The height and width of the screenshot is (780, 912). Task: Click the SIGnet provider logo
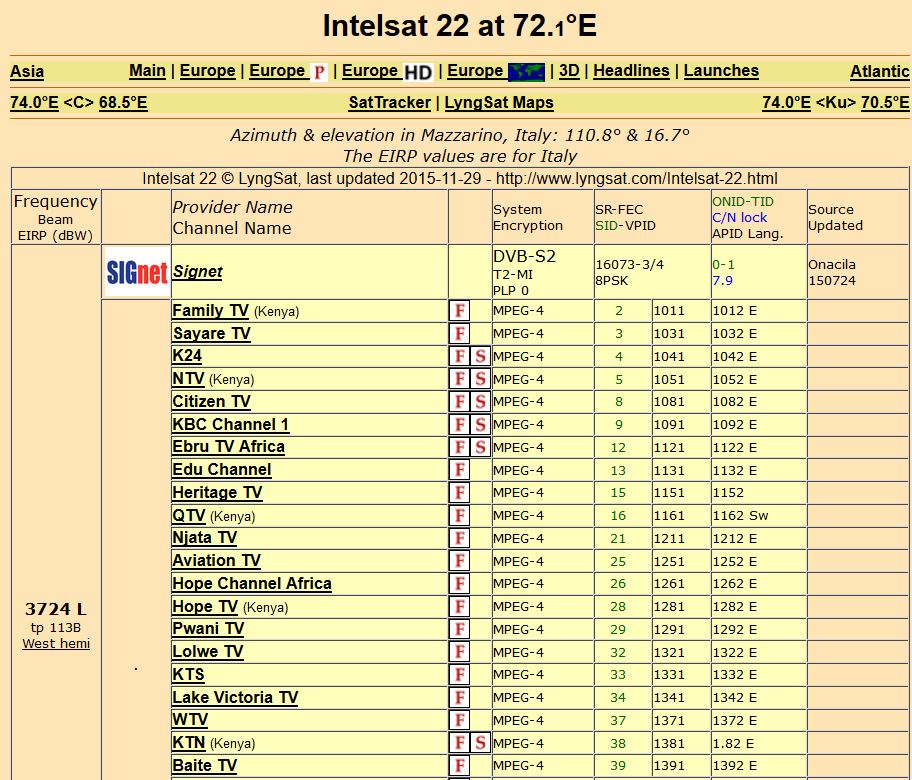coord(137,272)
